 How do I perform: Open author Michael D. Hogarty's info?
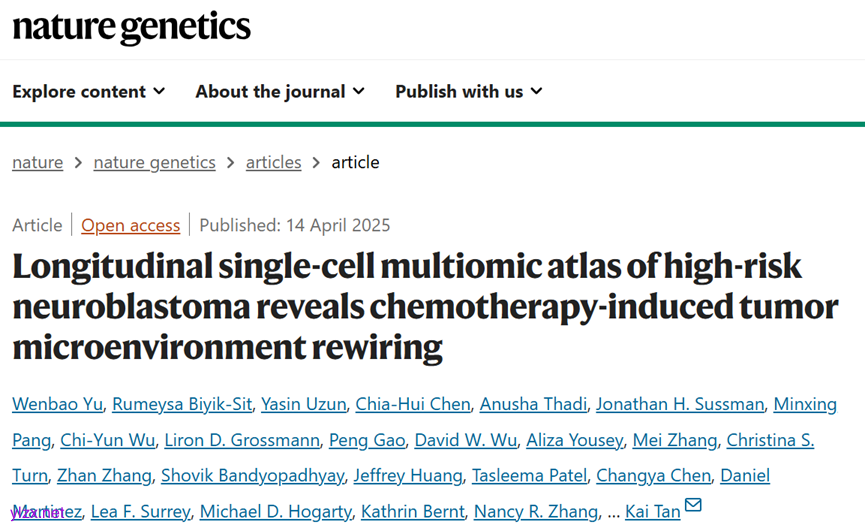point(275,511)
